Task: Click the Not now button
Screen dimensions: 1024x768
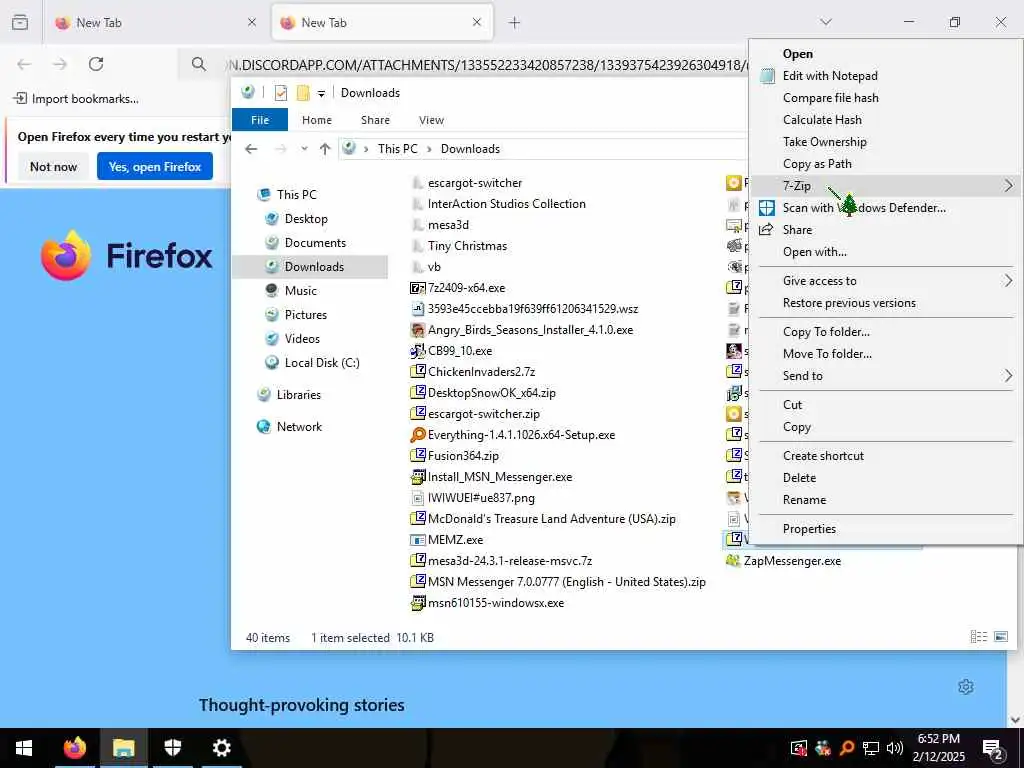Action: point(54,167)
